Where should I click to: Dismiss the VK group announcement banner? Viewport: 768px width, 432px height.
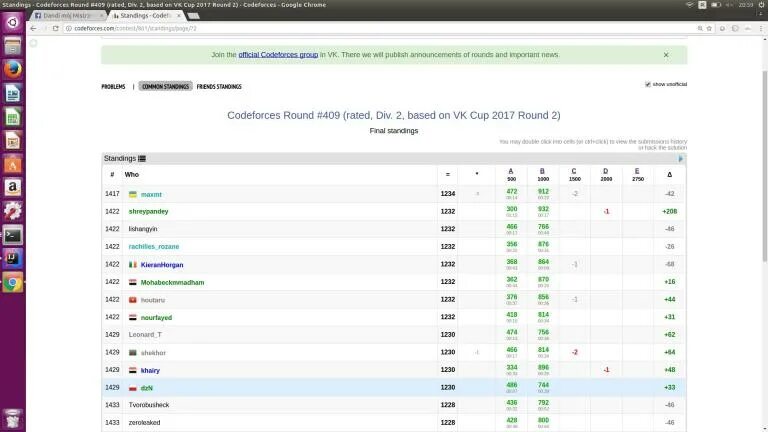[x=666, y=55]
